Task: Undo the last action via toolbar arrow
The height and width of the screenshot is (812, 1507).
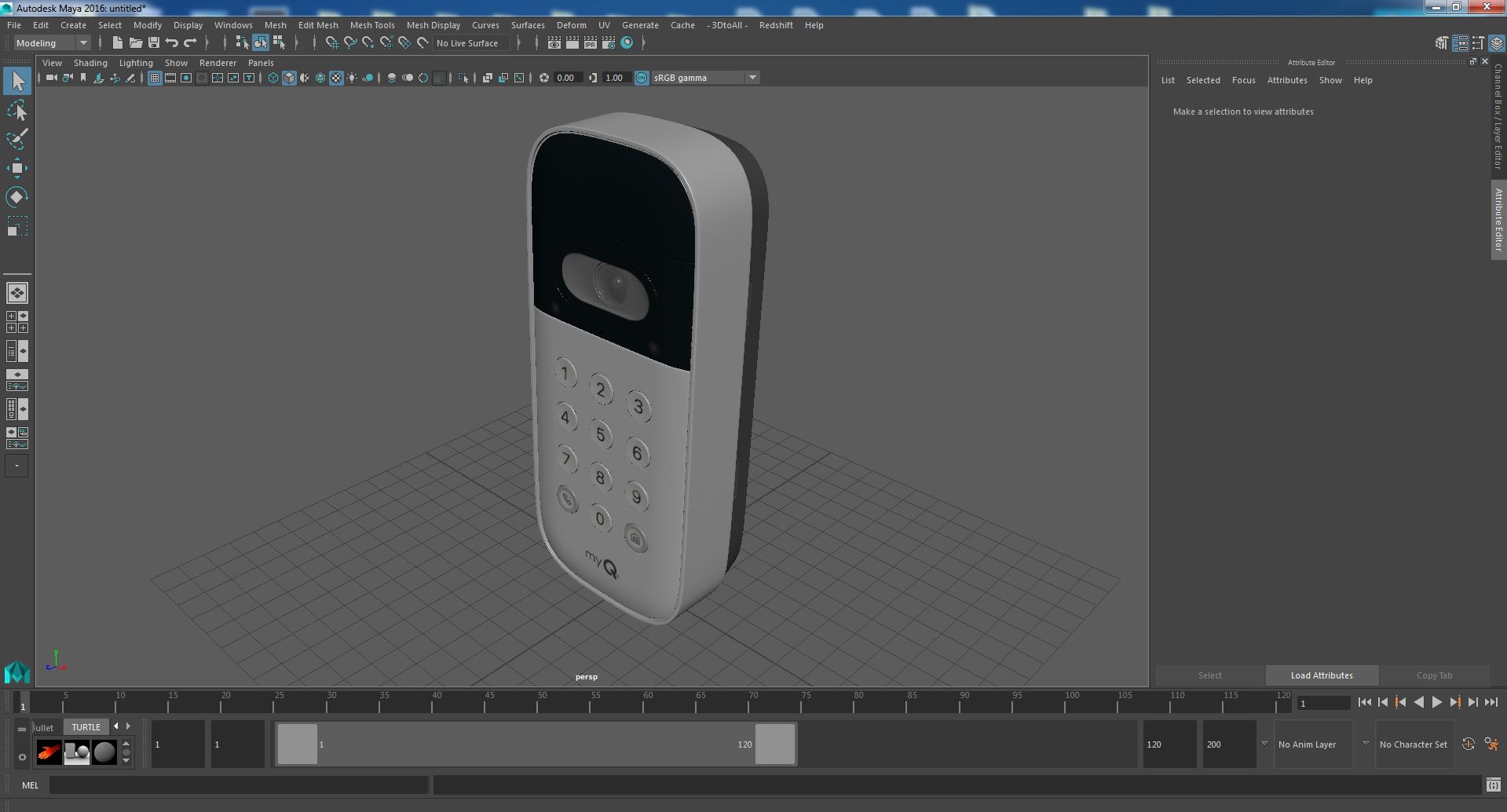Action: 172,43
